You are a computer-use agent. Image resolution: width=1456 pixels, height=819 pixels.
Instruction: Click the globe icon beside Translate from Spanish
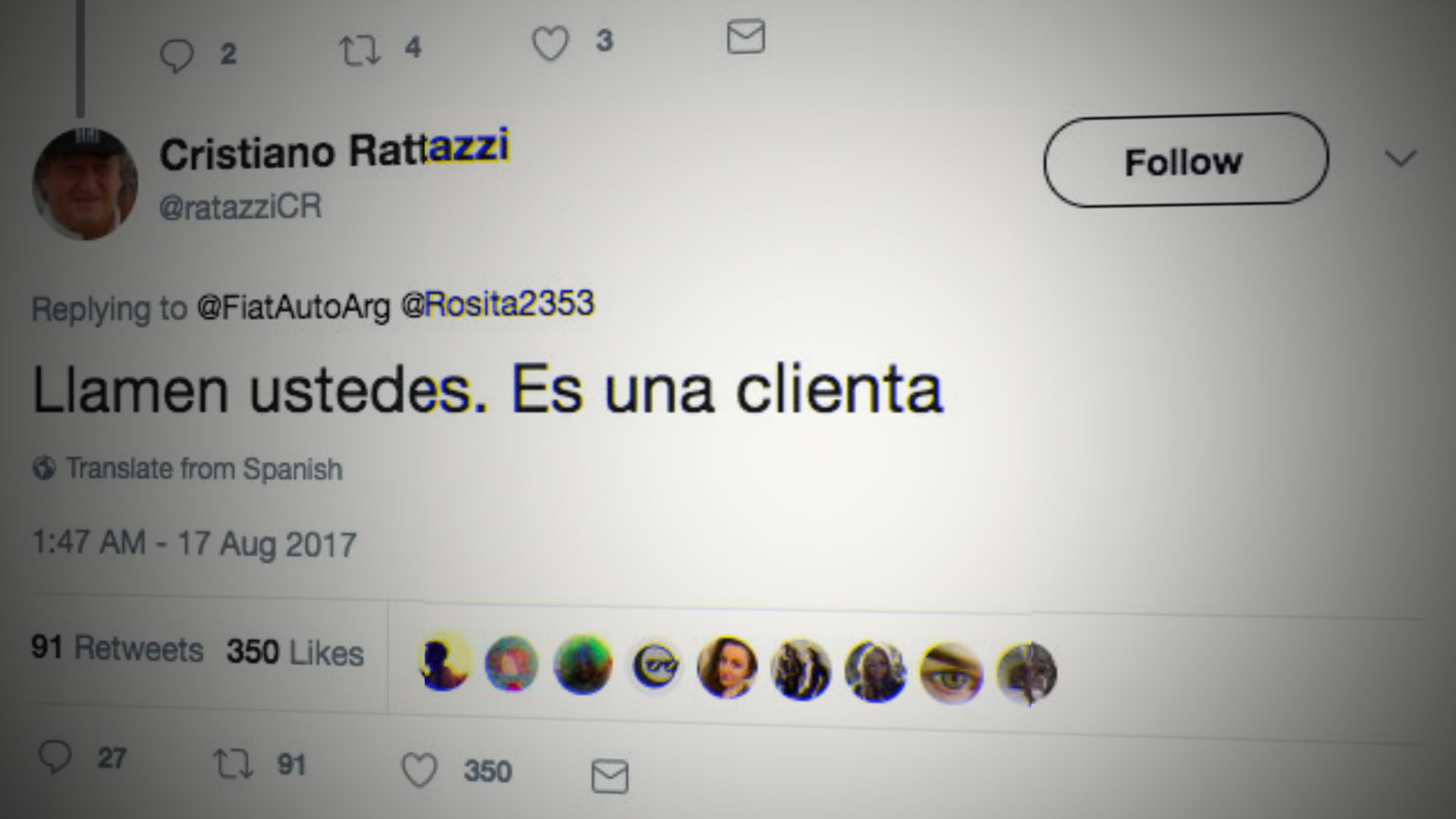click(x=44, y=468)
